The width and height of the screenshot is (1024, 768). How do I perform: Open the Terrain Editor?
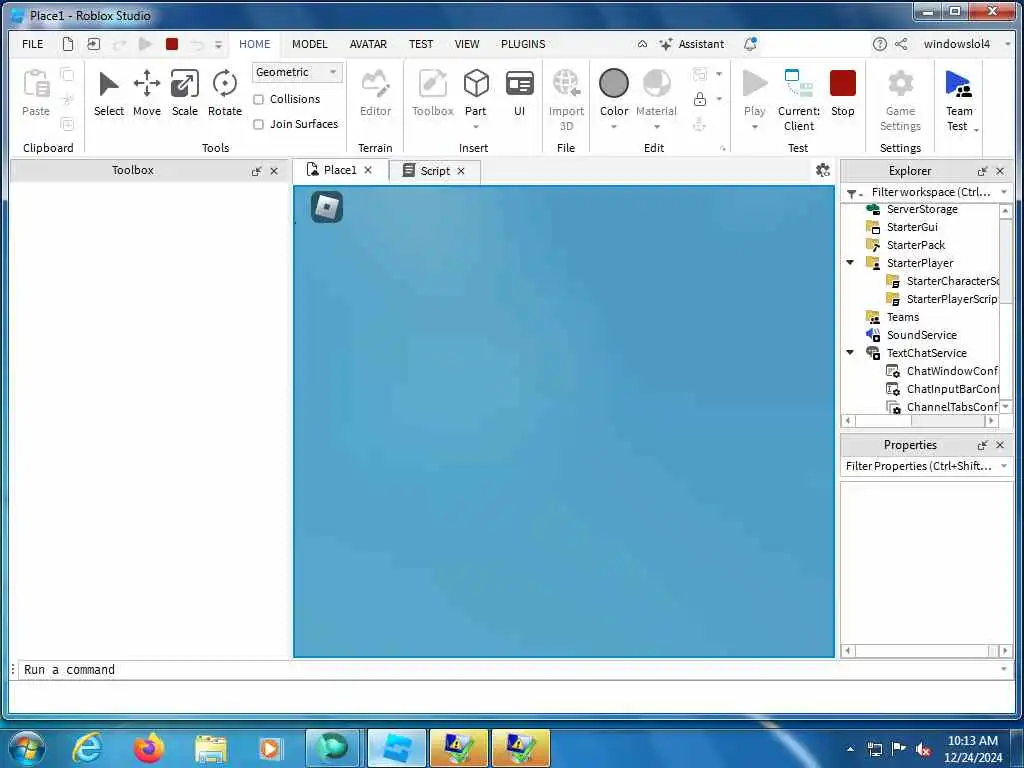pos(376,94)
